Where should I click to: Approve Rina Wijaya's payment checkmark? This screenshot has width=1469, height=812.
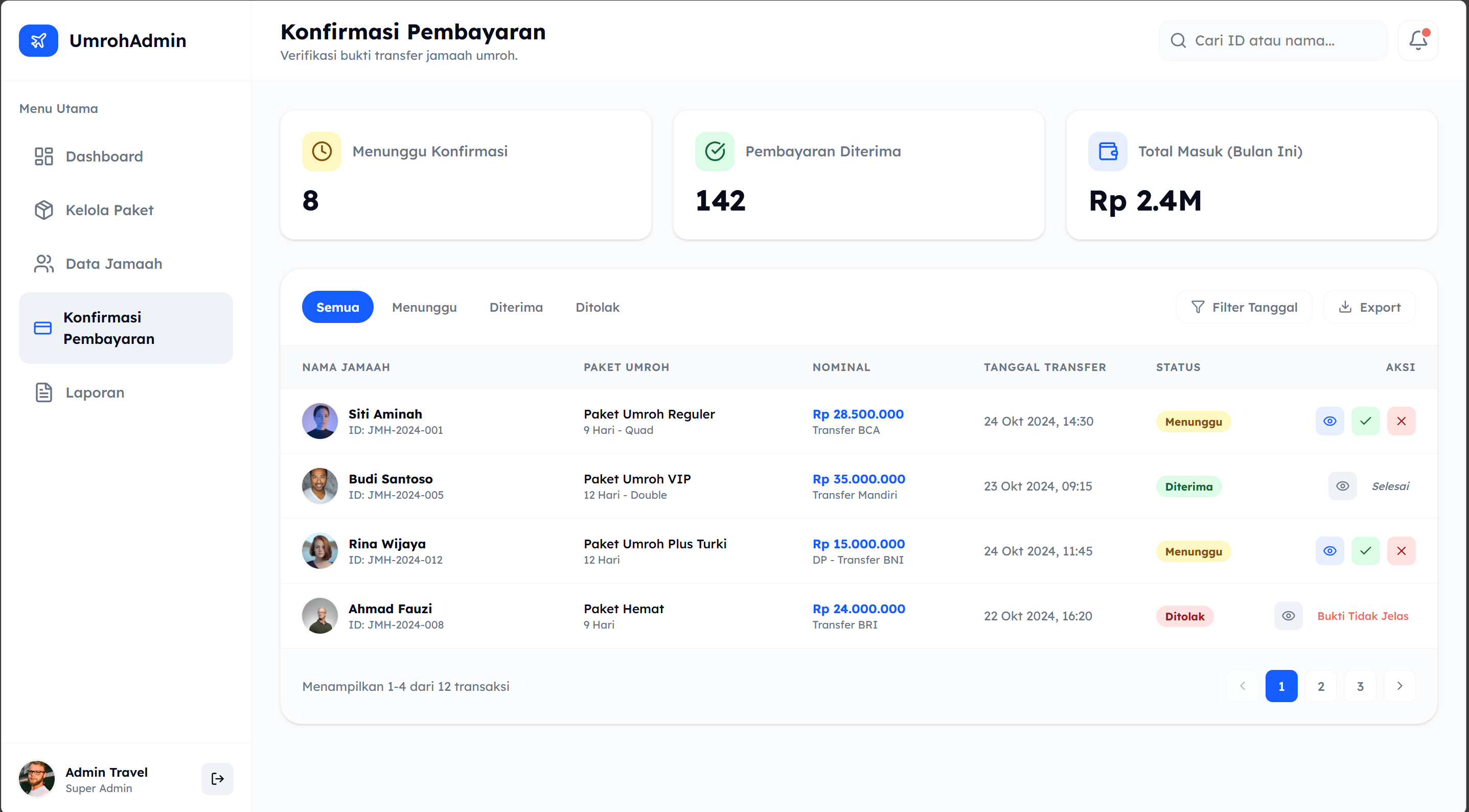coord(1365,551)
